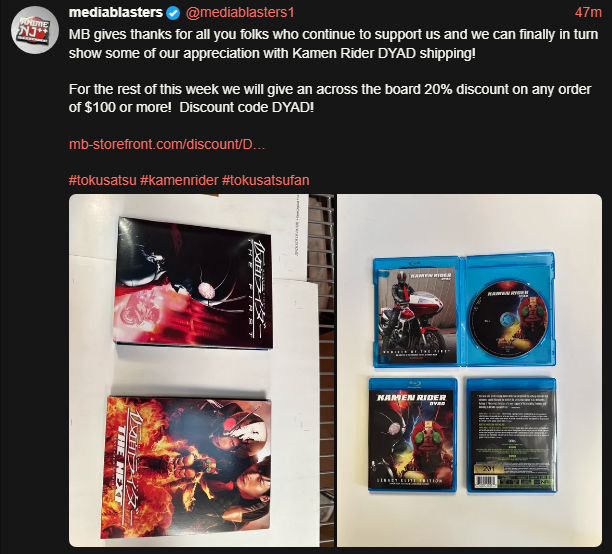Click the post text about DYAD shipping
Screen dimensions: 612x554
click(333, 44)
